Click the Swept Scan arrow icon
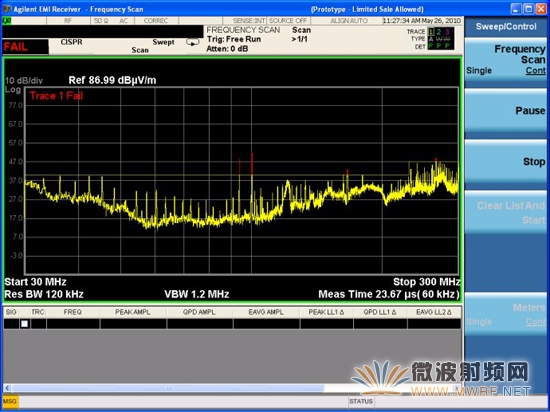The width and height of the screenshot is (550, 412). [193, 42]
